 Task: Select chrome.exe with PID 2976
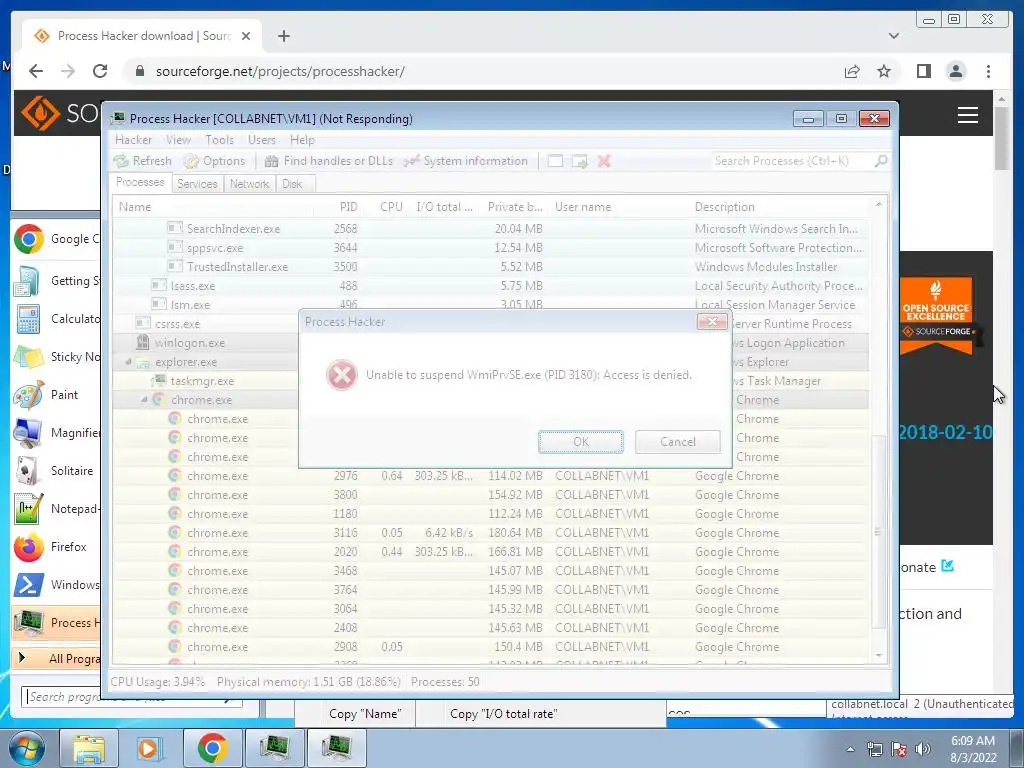[x=490, y=476]
